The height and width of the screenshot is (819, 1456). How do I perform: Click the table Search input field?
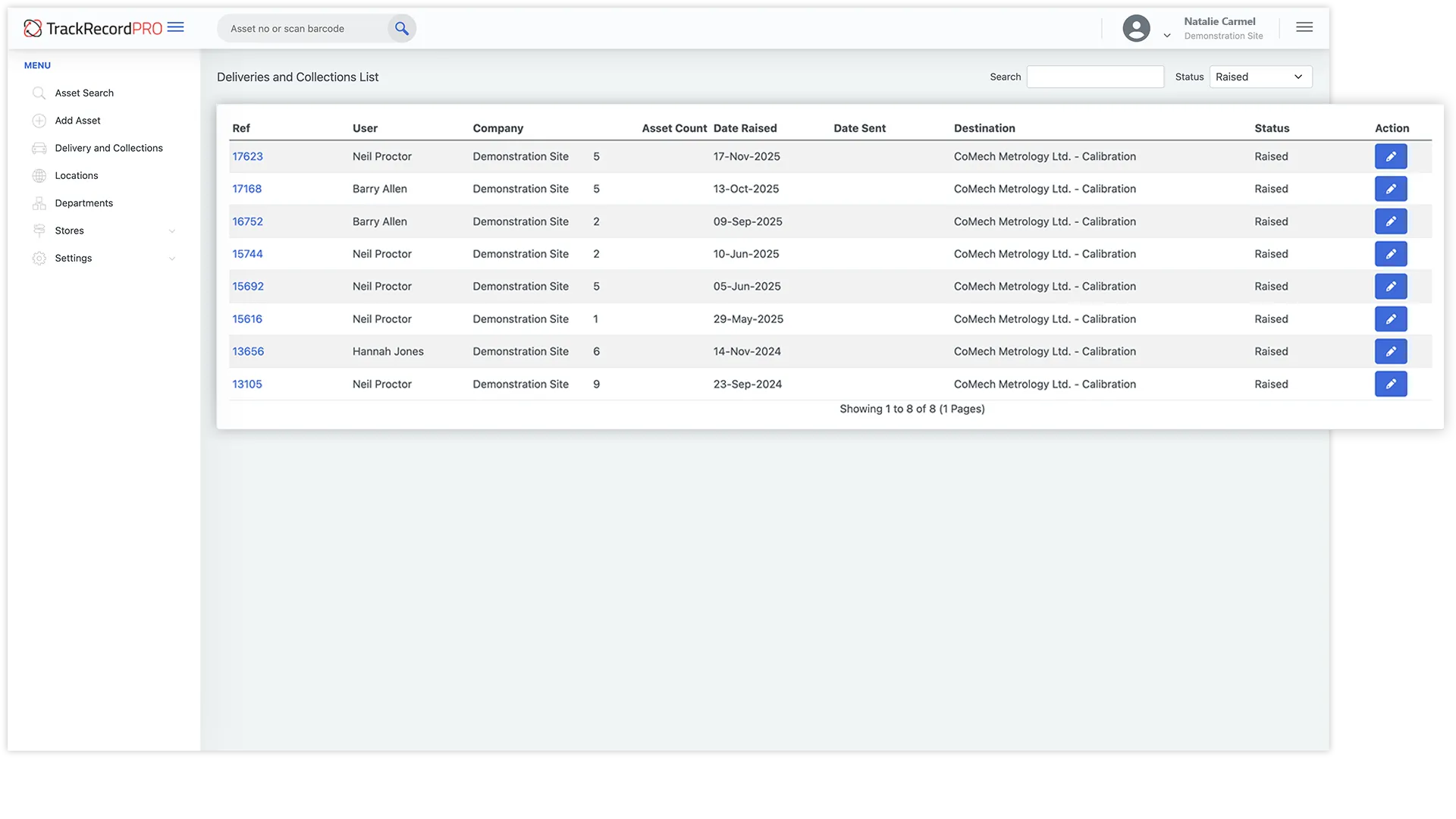point(1094,77)
